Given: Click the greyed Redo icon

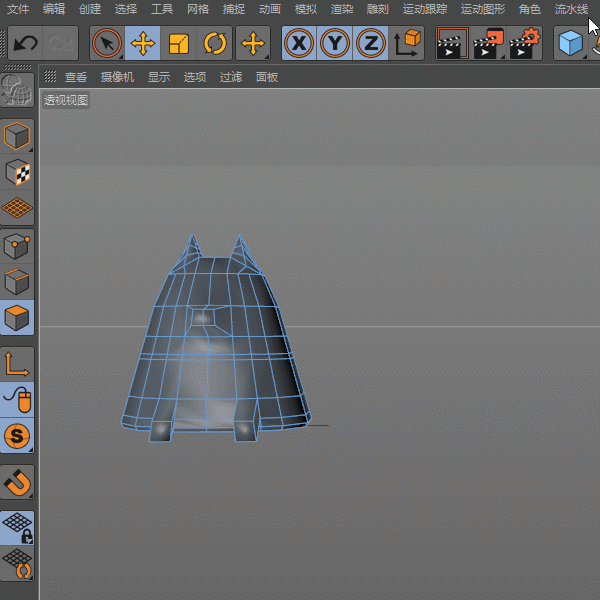Looking at the screenshot, I should [60, 43].
